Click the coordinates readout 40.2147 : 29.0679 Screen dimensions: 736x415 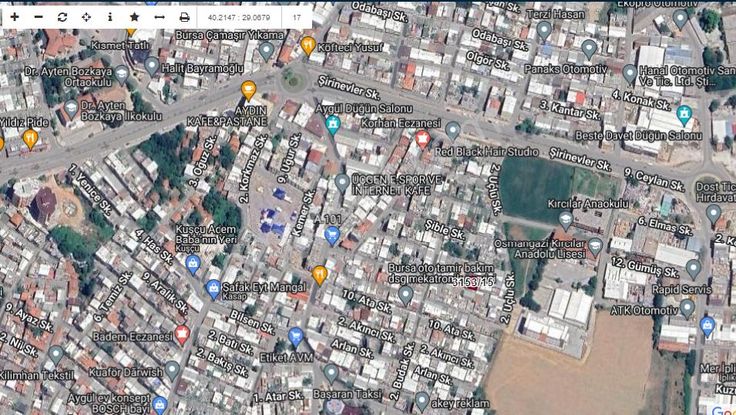click(238, 17)
